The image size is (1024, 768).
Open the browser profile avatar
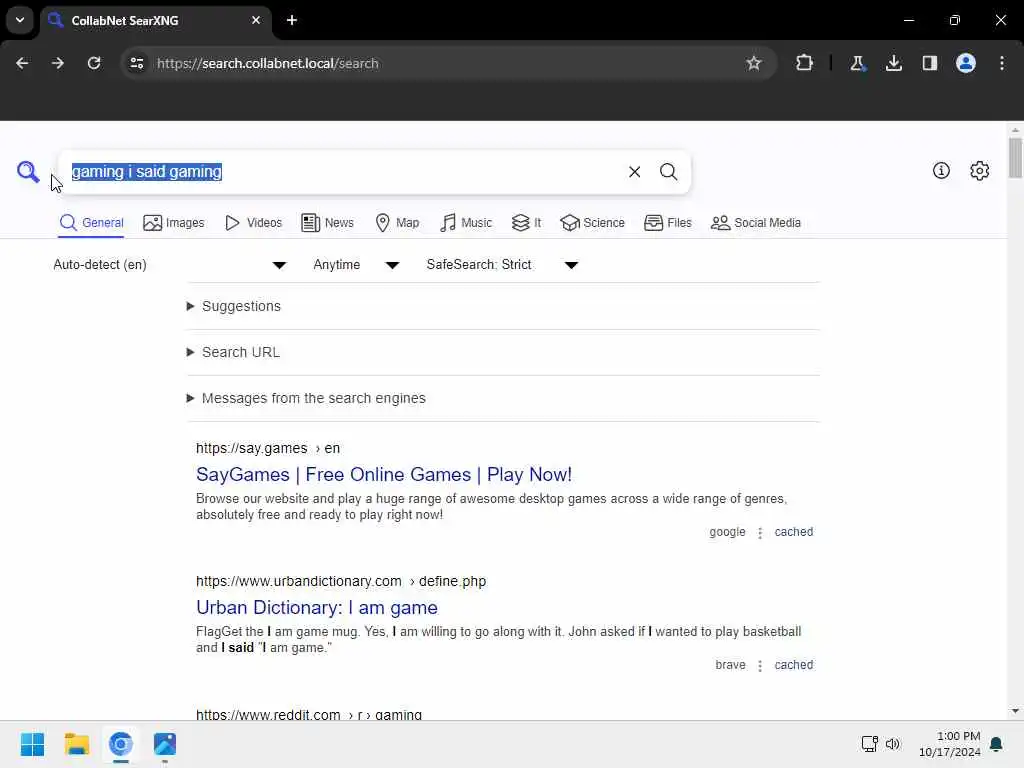(x=966, y=63)
